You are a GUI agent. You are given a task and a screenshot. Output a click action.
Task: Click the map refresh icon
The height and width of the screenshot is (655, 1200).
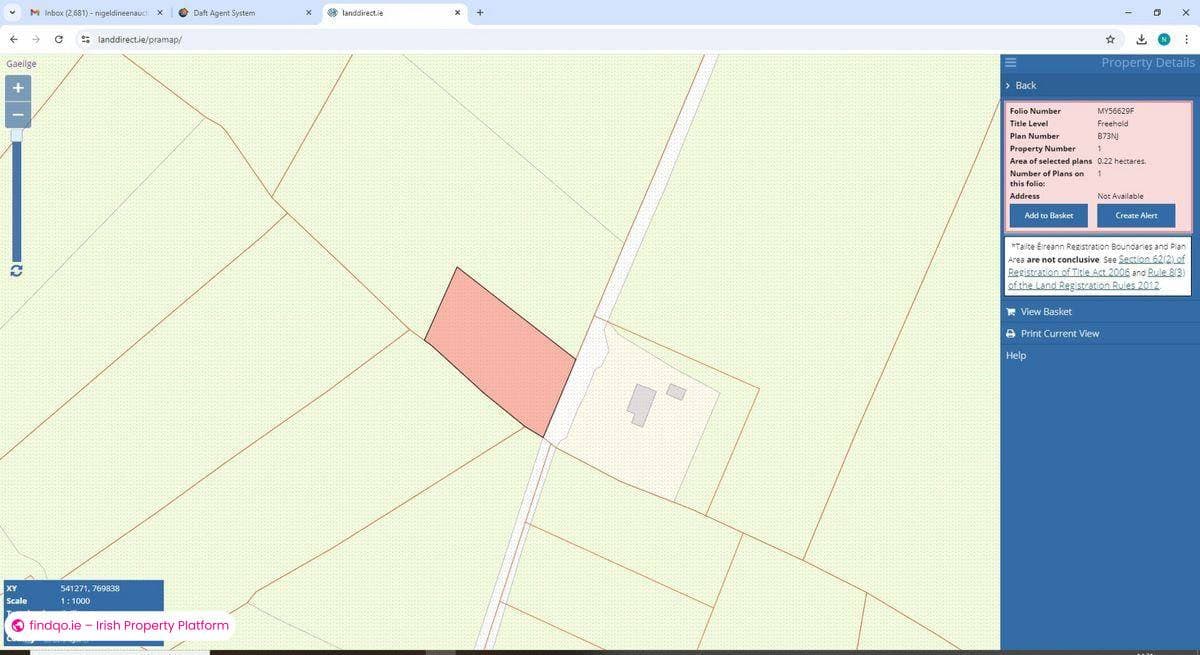point(16,270)
